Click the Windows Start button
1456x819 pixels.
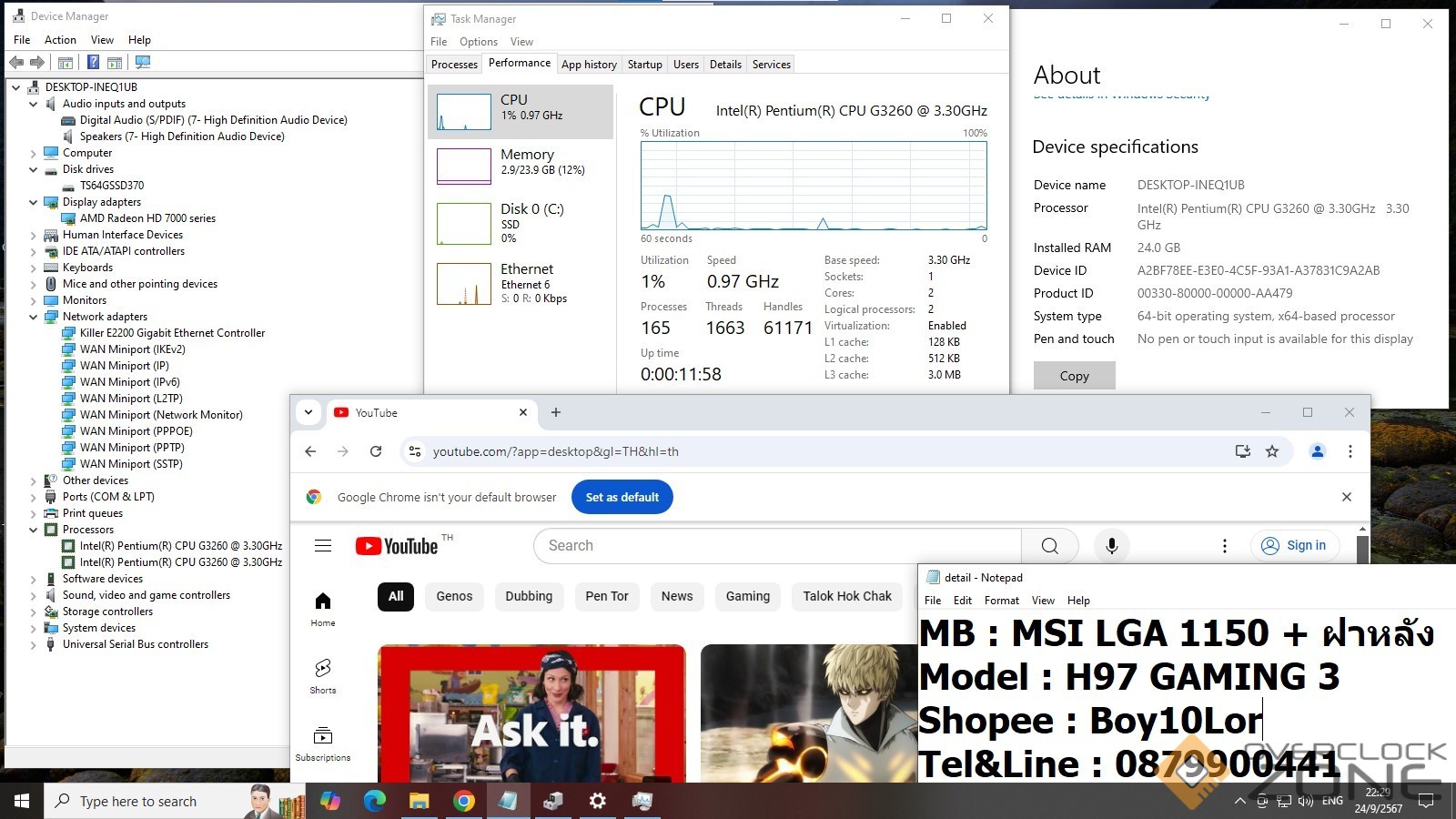22,801
